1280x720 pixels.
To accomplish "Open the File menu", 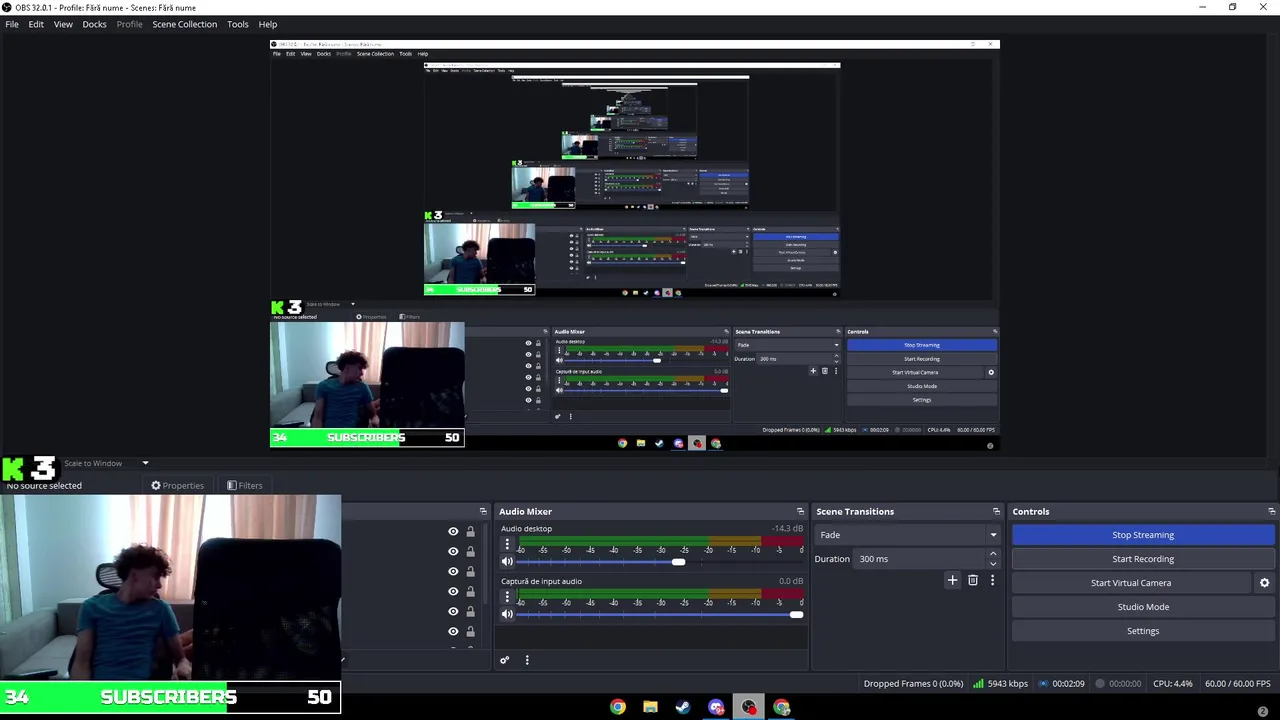I will click(12, 24).
